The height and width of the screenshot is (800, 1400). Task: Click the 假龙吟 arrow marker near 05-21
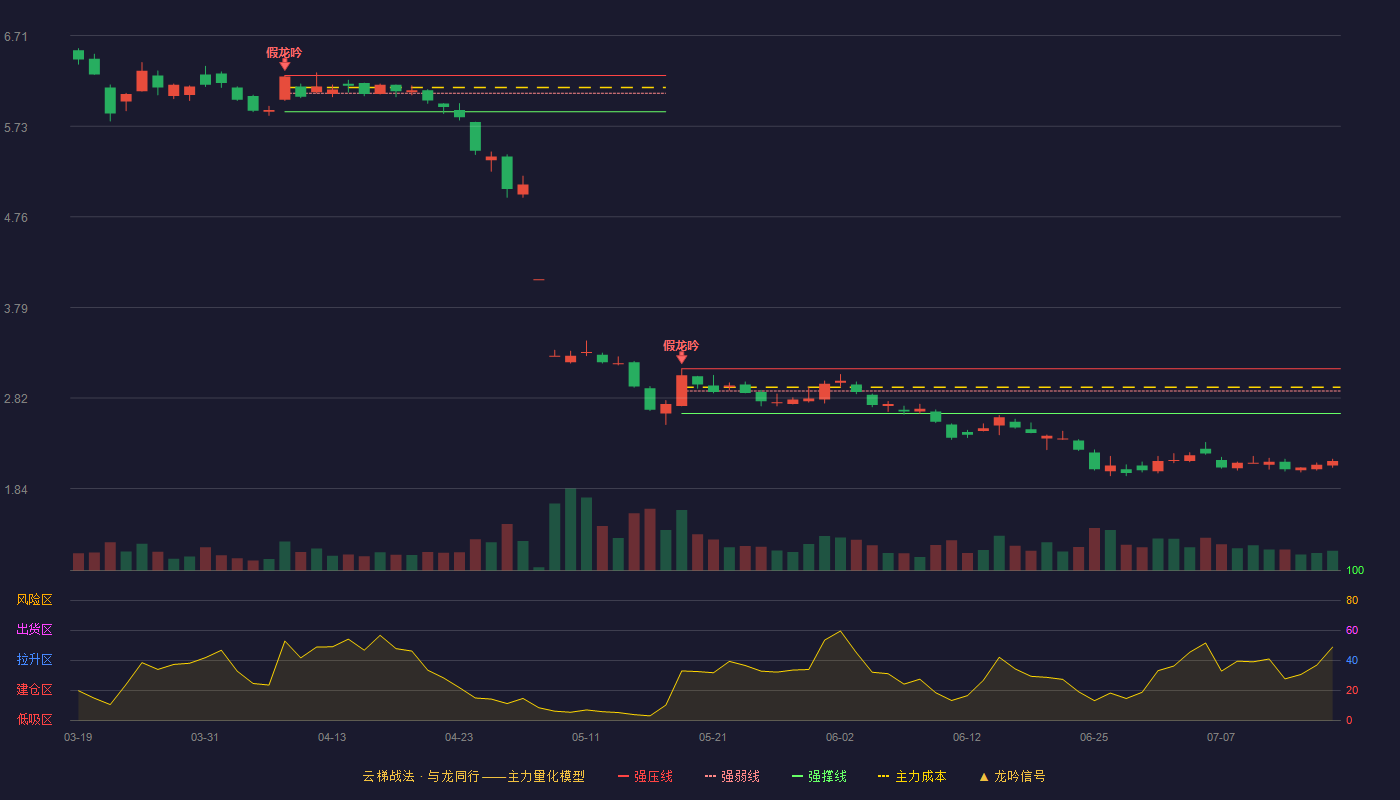pos(681,357)
